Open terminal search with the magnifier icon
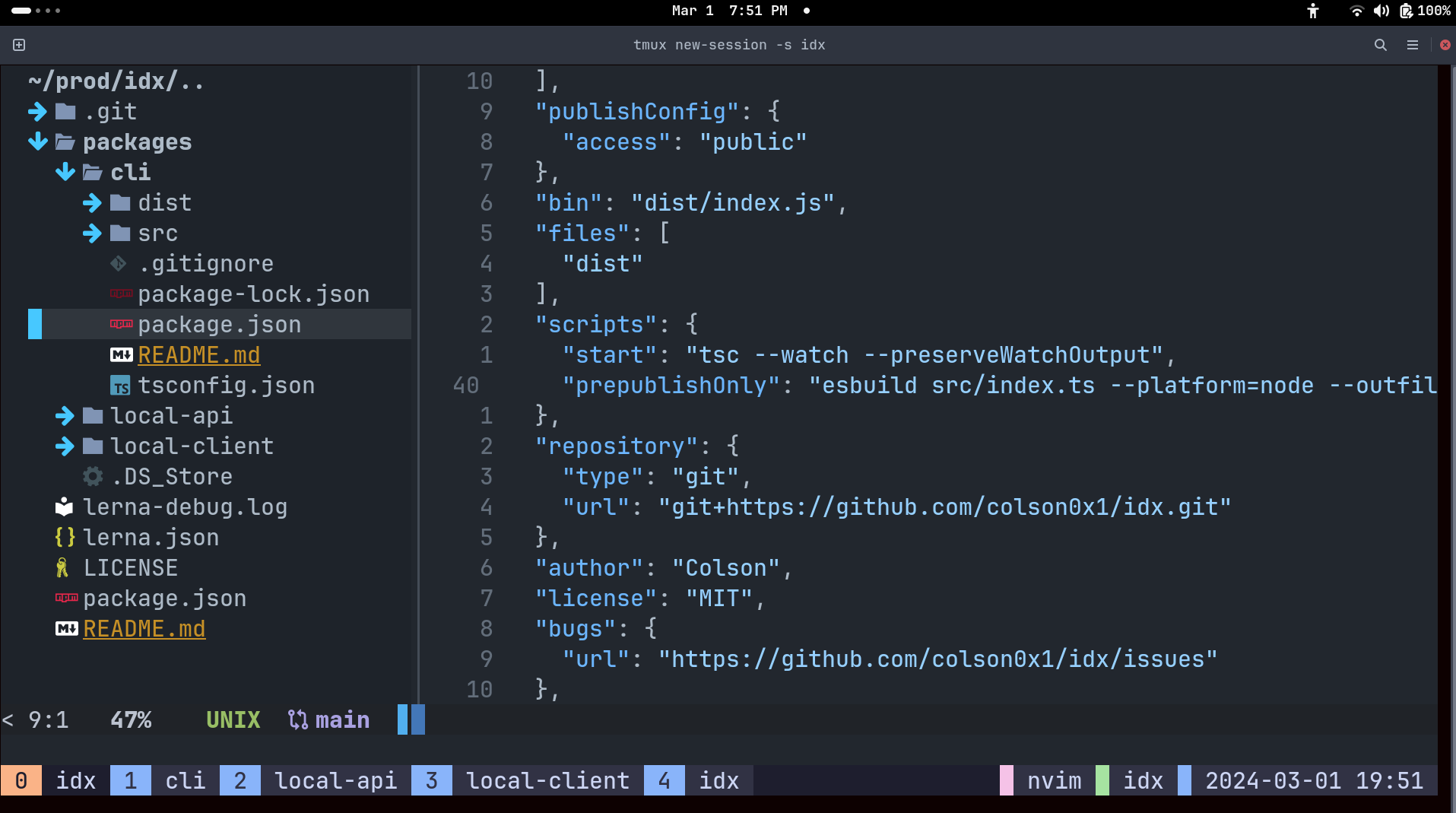Screen dimensions: 1456x813 [x=1381, y=45]
